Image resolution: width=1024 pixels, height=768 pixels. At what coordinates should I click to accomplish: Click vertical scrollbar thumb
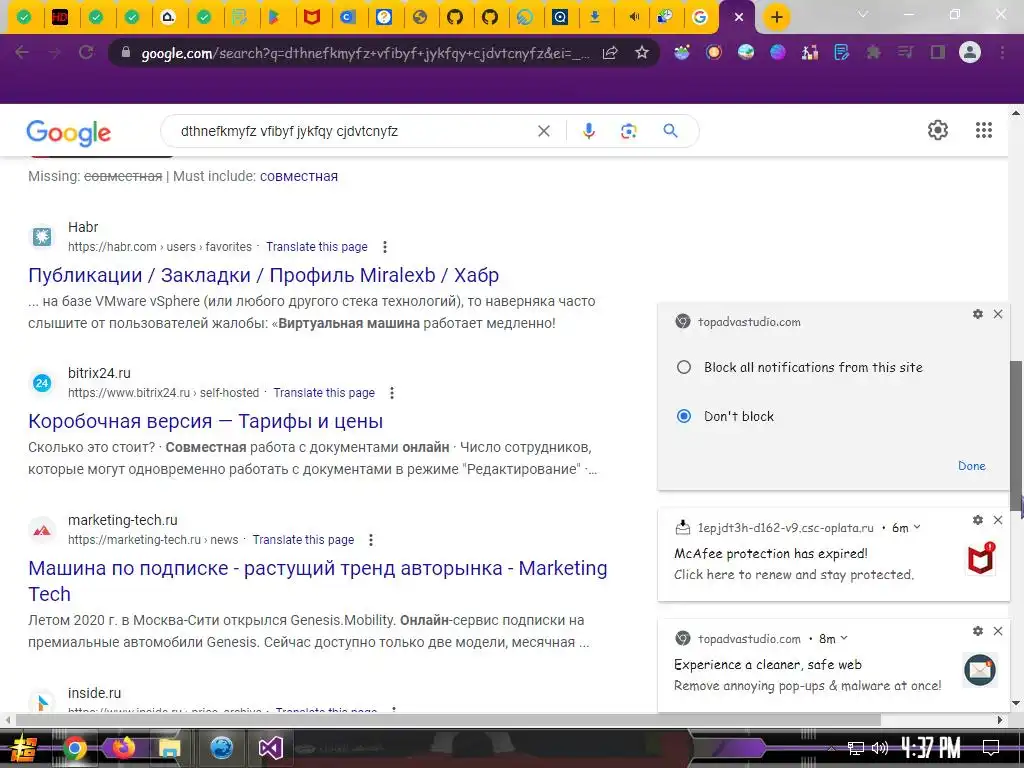point(1016,436)
